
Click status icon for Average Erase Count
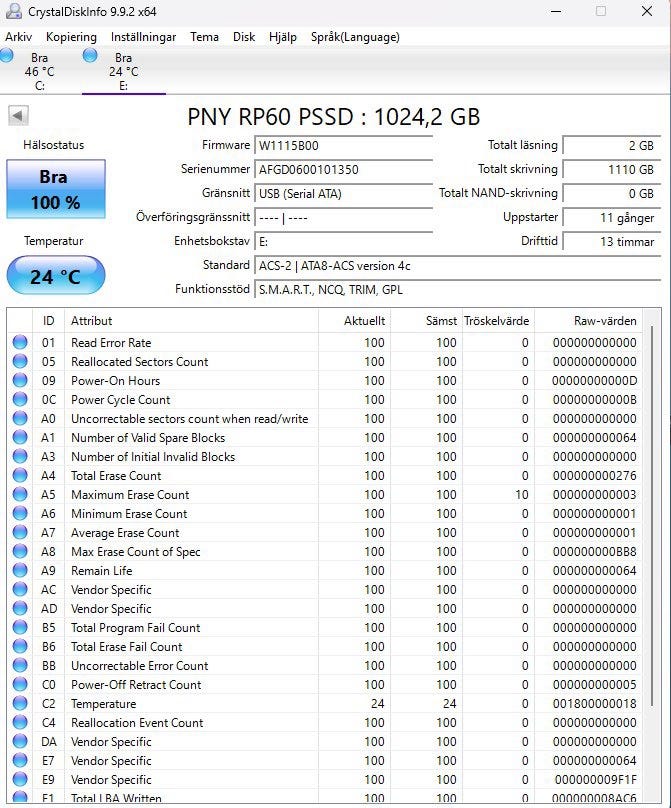[x=20, y=532]
